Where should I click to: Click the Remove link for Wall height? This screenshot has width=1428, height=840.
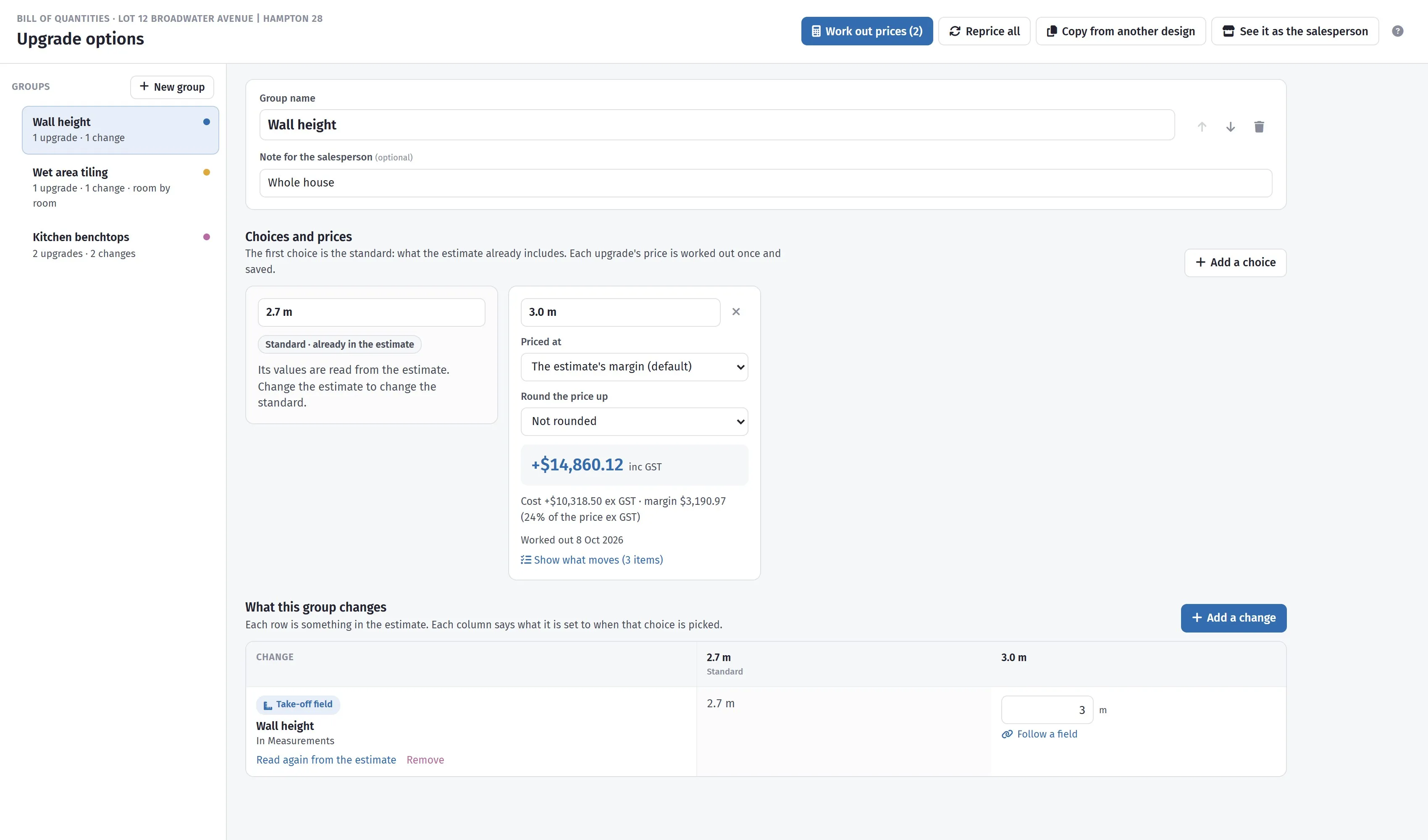tap(425, 760)
